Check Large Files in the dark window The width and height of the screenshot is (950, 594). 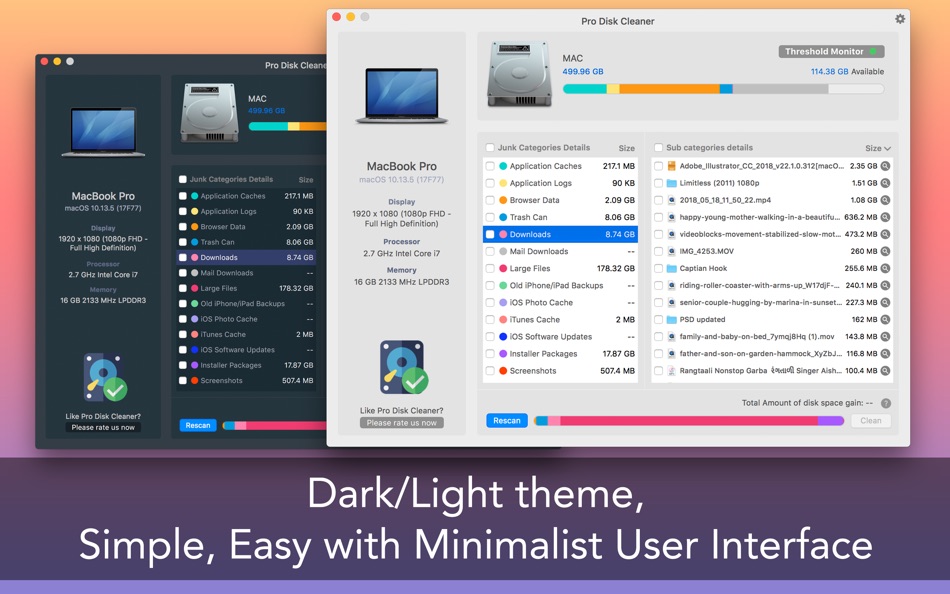click(182, 289)
